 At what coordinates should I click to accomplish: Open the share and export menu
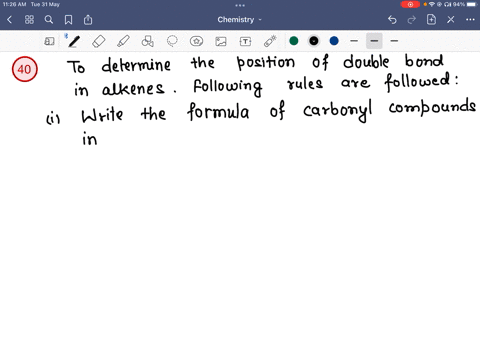click(88, 20)
